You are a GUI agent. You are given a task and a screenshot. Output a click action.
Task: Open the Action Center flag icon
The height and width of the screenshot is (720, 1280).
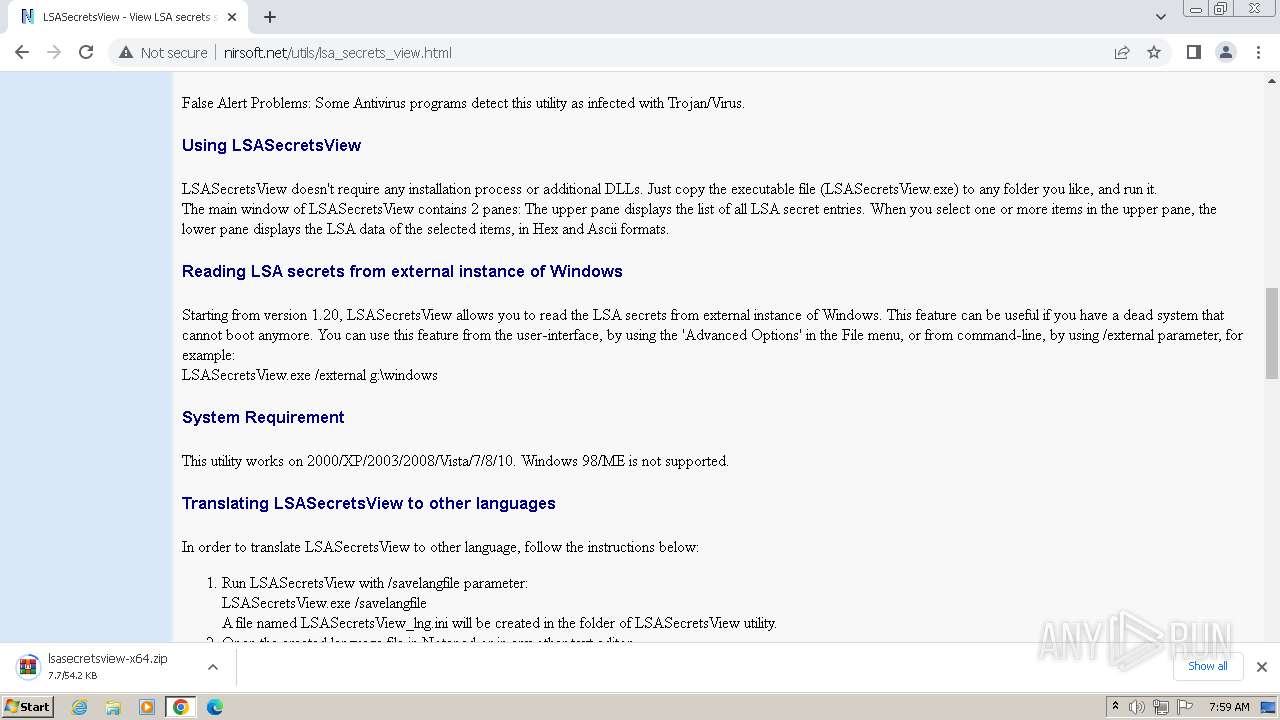pos(1184,707)
